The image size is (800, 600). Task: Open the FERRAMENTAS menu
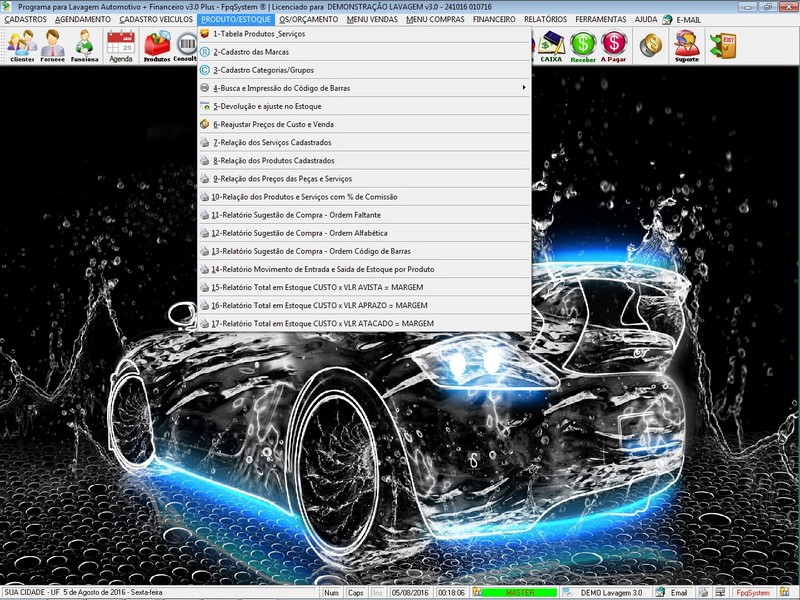point(601,19)
